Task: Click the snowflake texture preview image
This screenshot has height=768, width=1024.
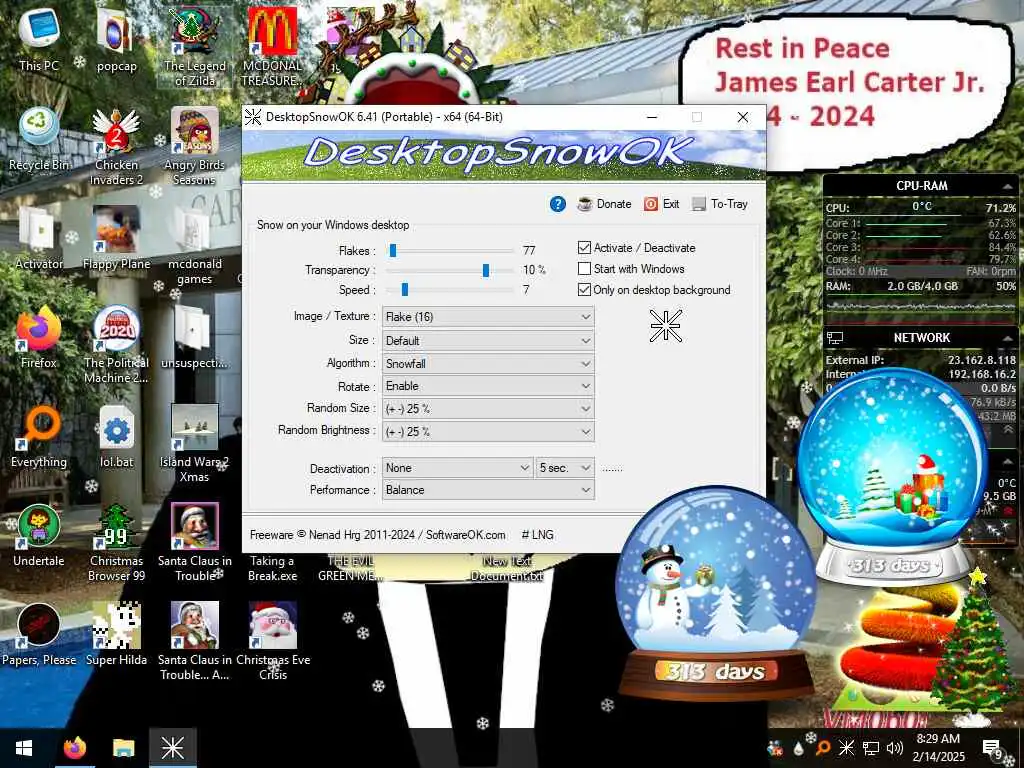Action: tap(666, 326)
